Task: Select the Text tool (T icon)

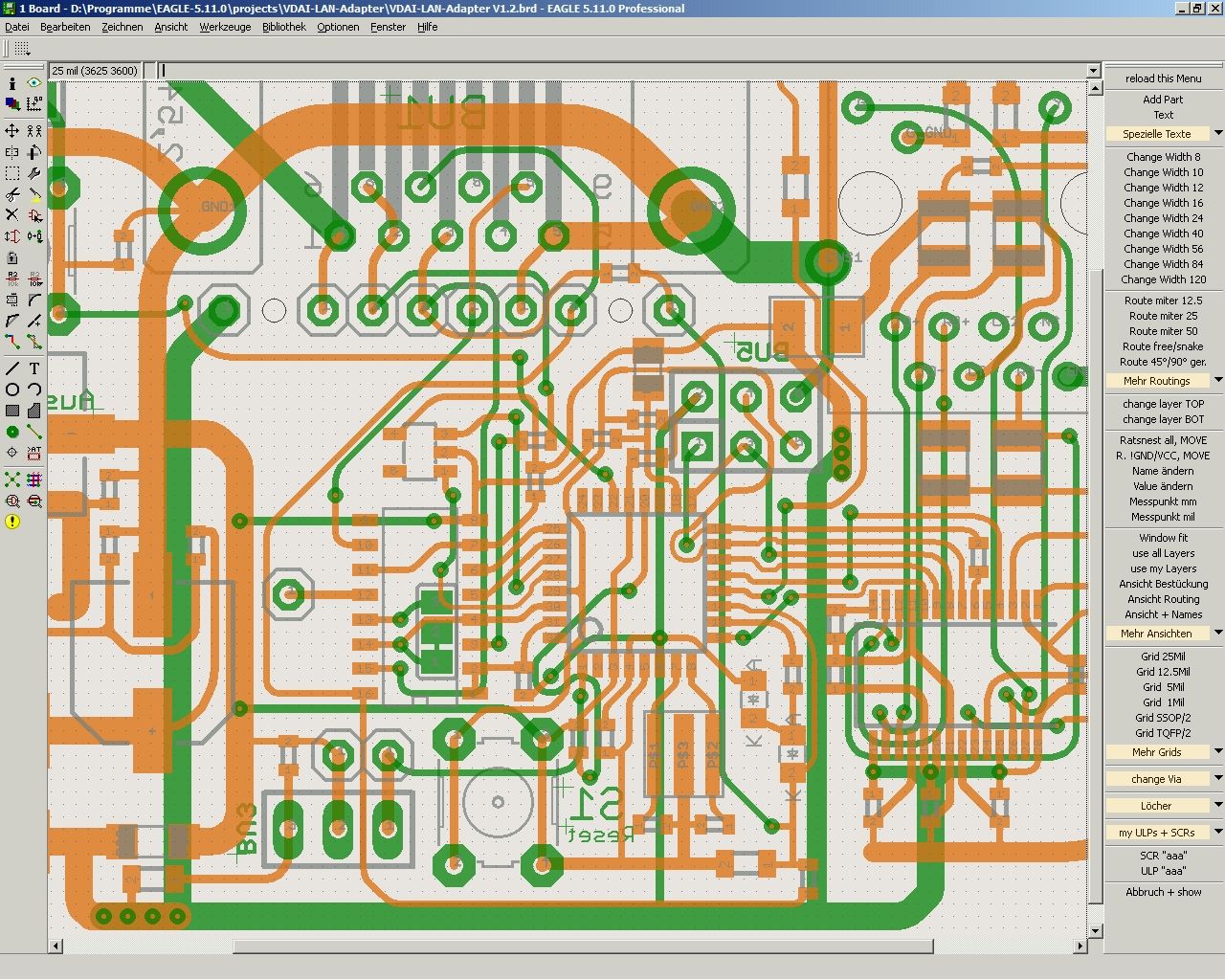Action: pyautogui.click(x=34, y=368)
